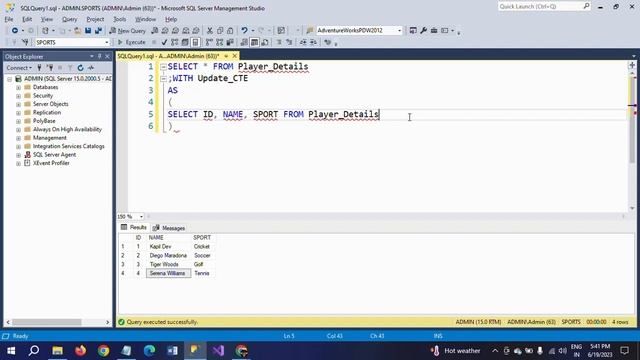Toggle Results to Text output
The width and height of the screenshot is (640, 360).
coord(244,42)
